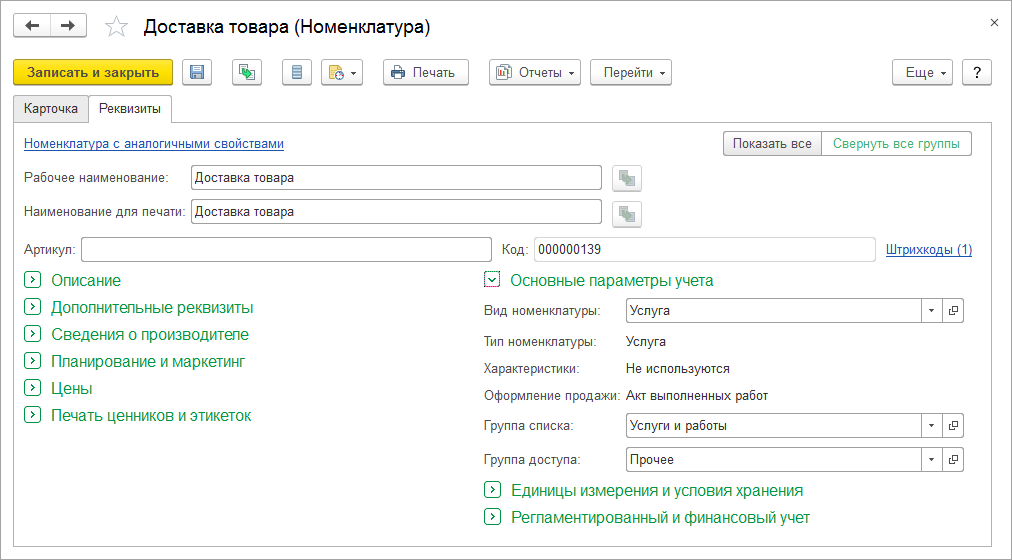Click icon next to Наименование для печати field

(x=627, y=213)
